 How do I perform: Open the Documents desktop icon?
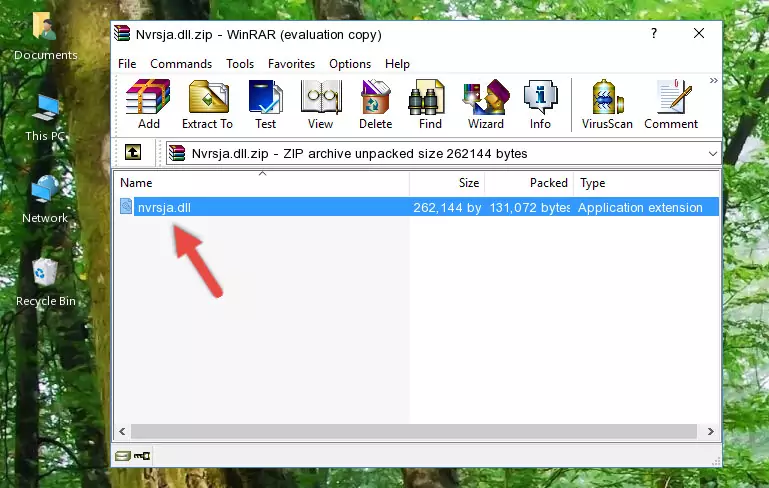click(45, 37)
